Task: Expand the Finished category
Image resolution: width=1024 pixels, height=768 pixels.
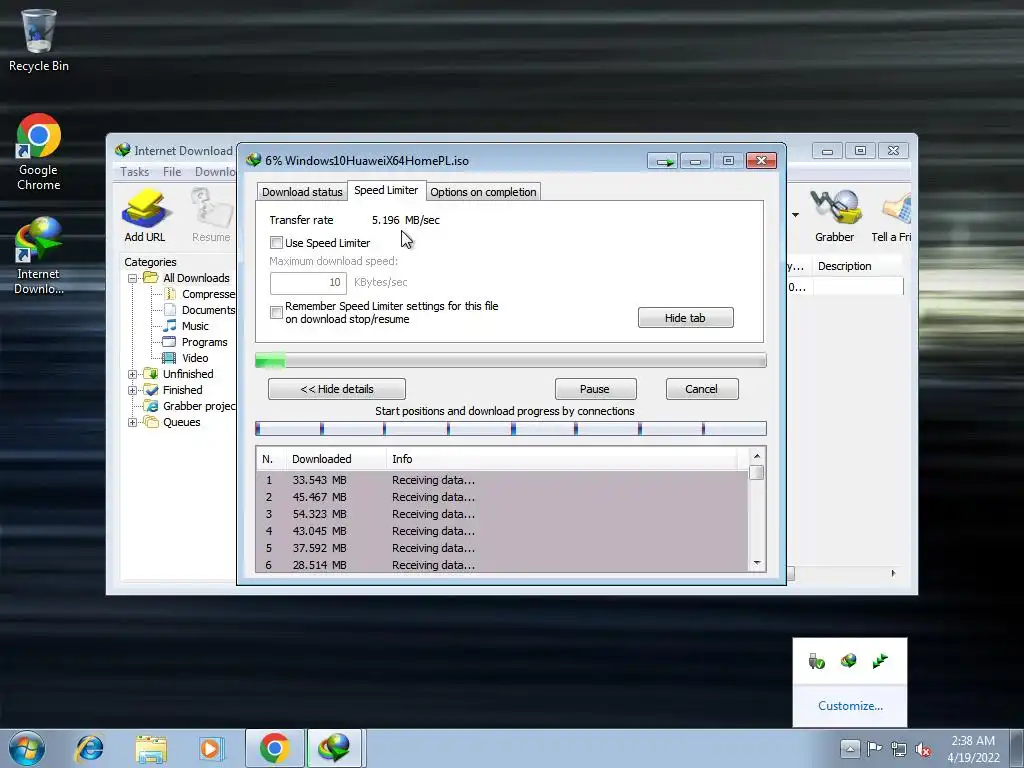Action: pyautogui.click(x=133, y=390)
